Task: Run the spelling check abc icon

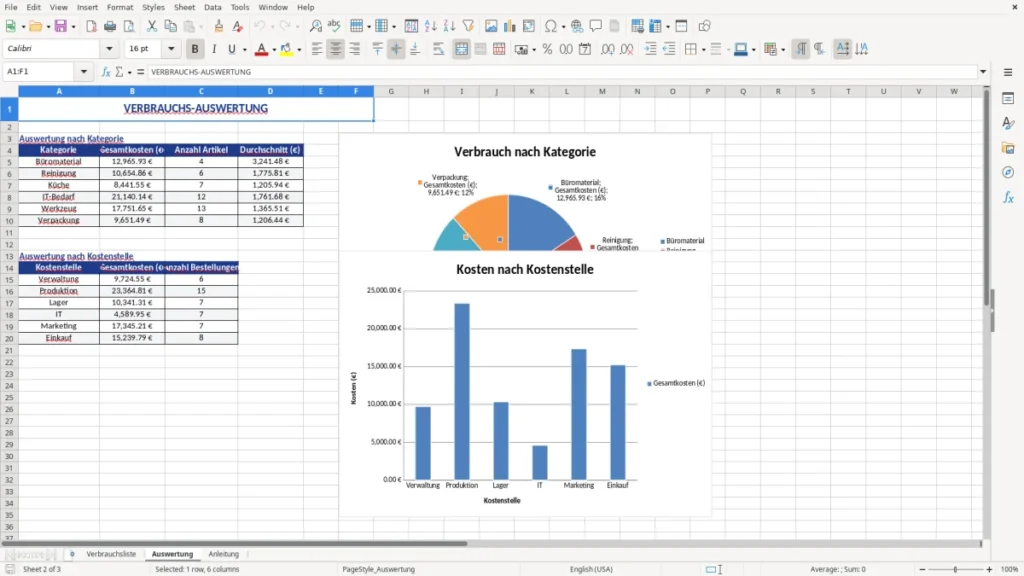Action: coord(334,26)
